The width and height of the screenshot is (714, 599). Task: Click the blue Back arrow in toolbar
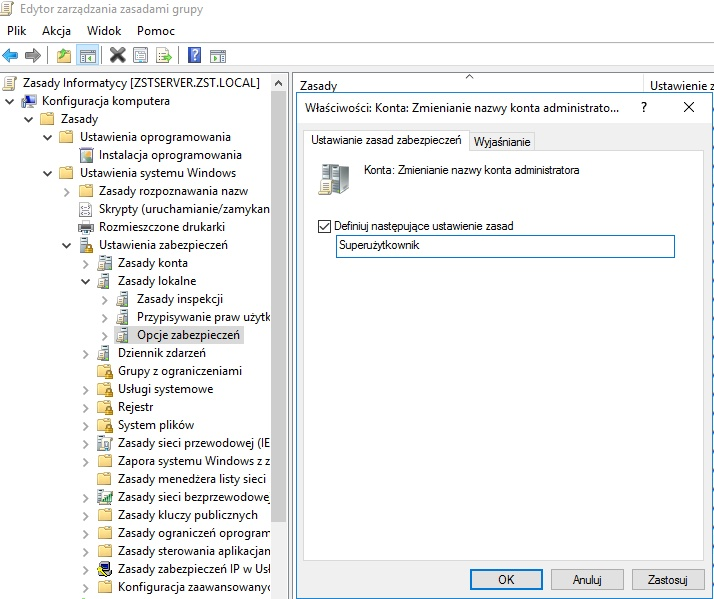click(11, 55)
